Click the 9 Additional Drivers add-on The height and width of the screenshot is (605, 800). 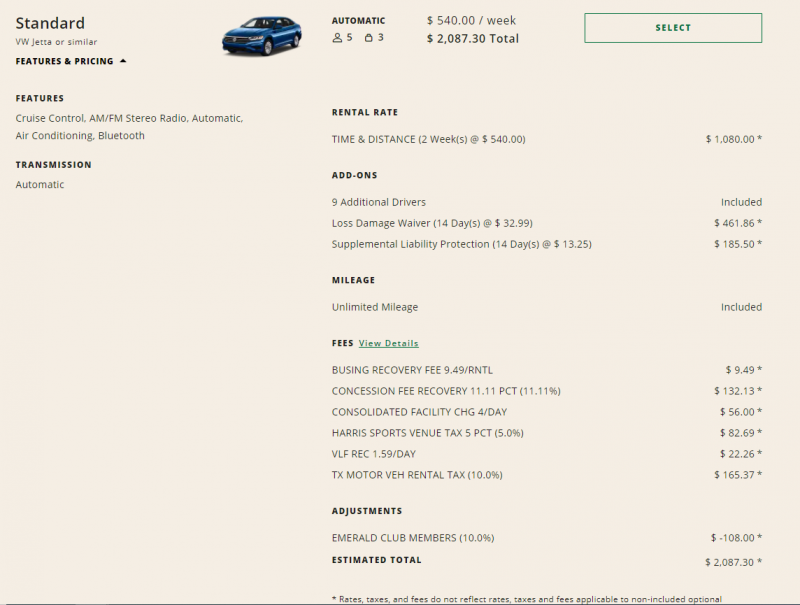(x=378, y=202)
